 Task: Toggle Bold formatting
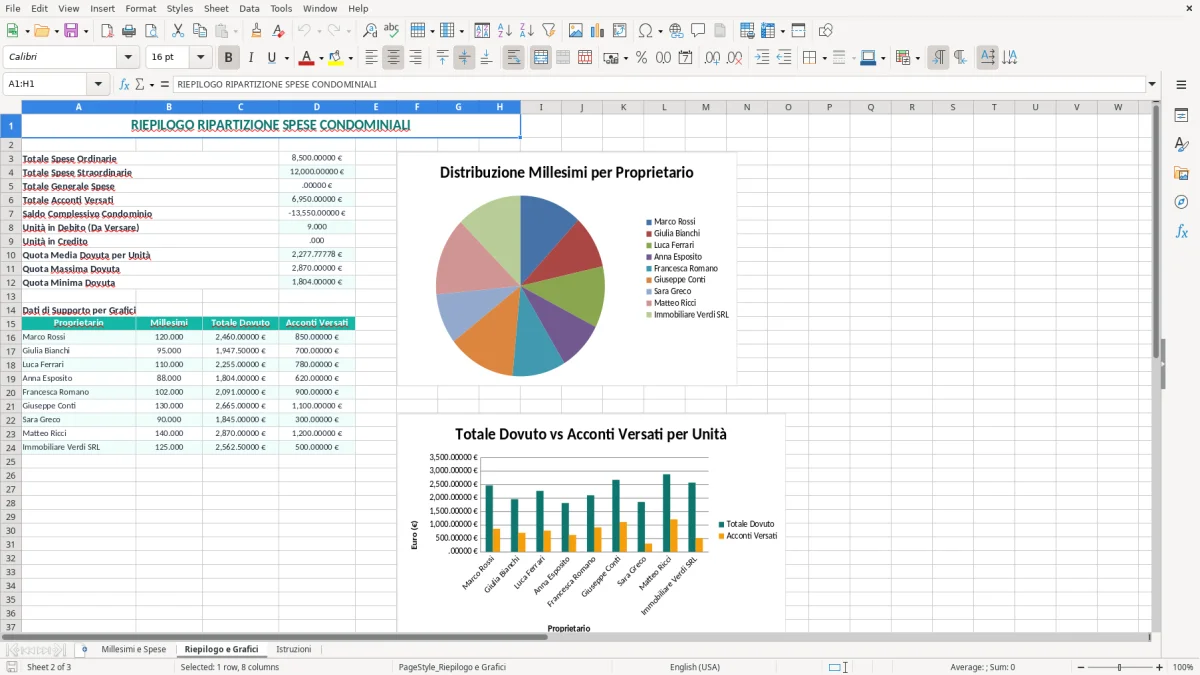pos(229,58)
